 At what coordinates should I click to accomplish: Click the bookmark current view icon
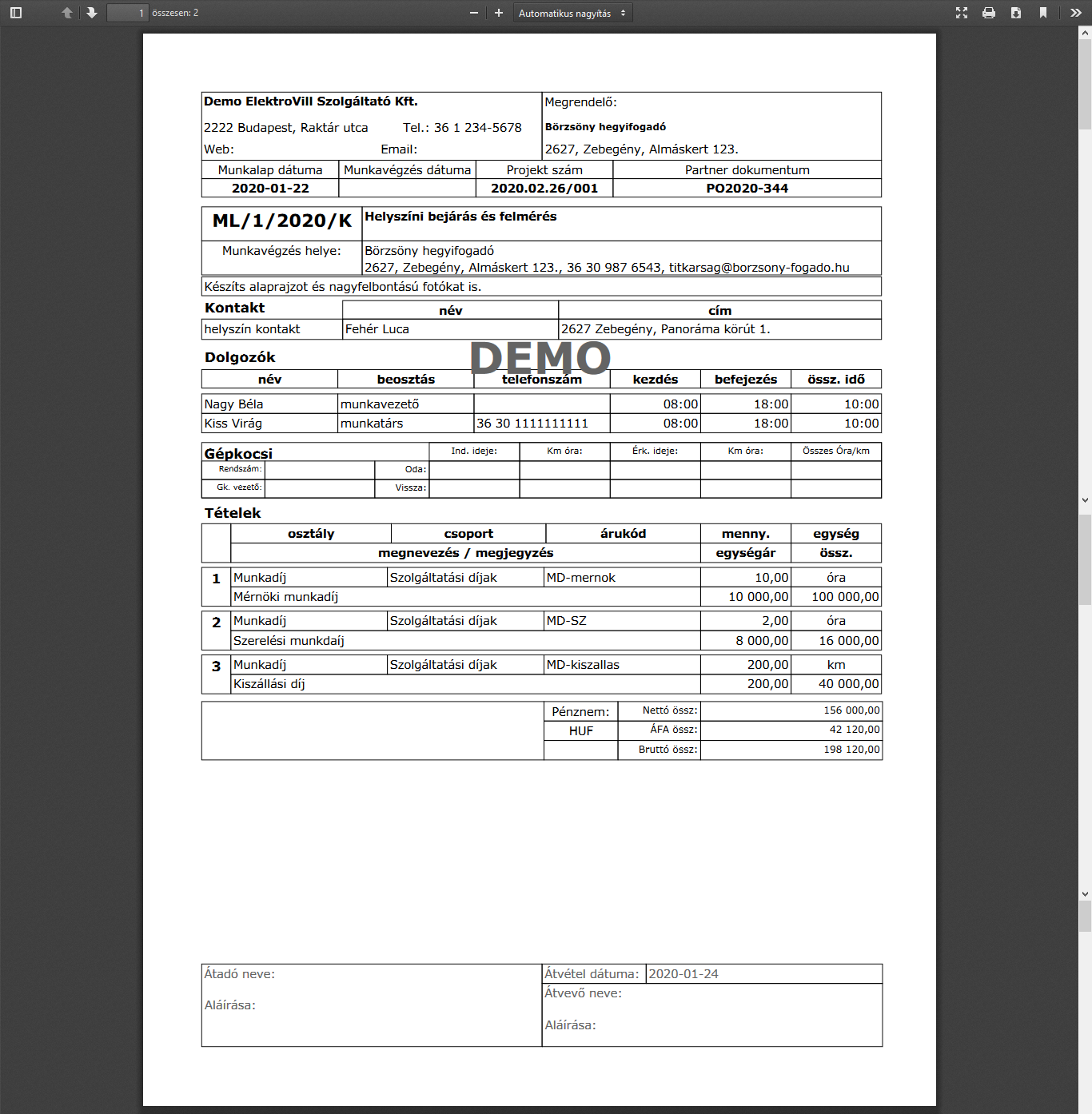coord(1043,13)
